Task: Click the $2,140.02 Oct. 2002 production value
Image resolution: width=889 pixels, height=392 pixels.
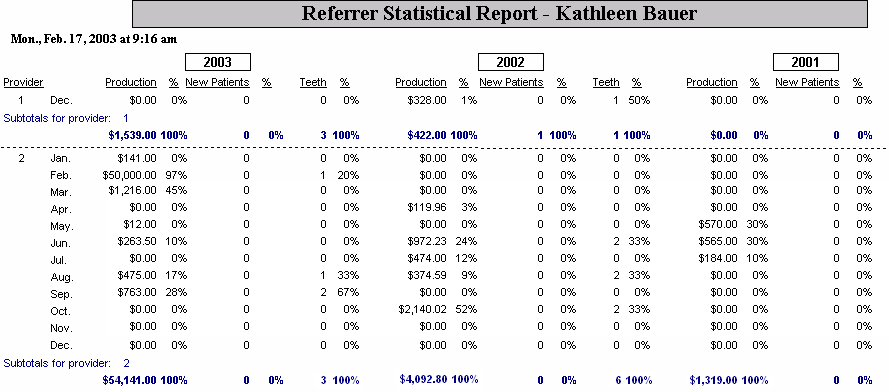Action: pos(422,310)
